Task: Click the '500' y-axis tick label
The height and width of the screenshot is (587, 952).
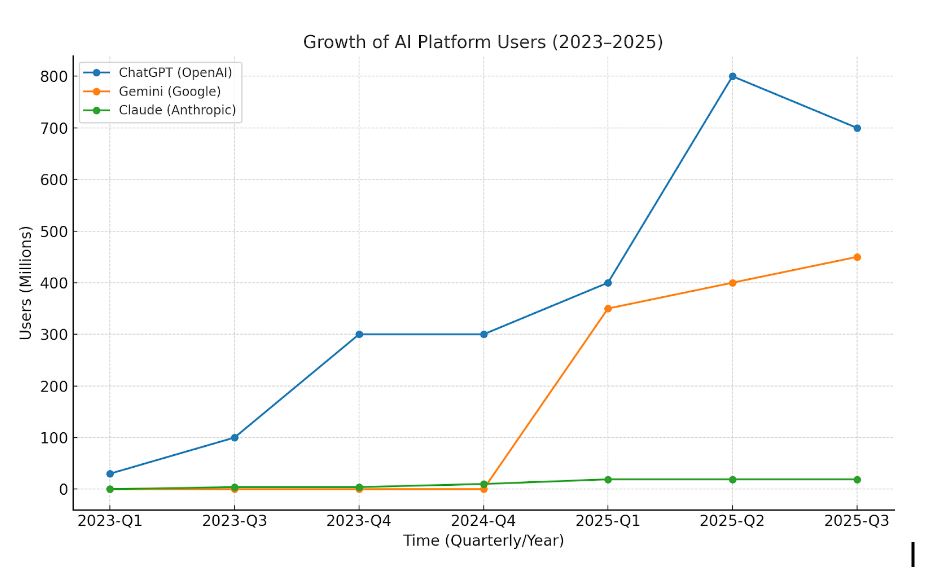Action: click(54, 231)
